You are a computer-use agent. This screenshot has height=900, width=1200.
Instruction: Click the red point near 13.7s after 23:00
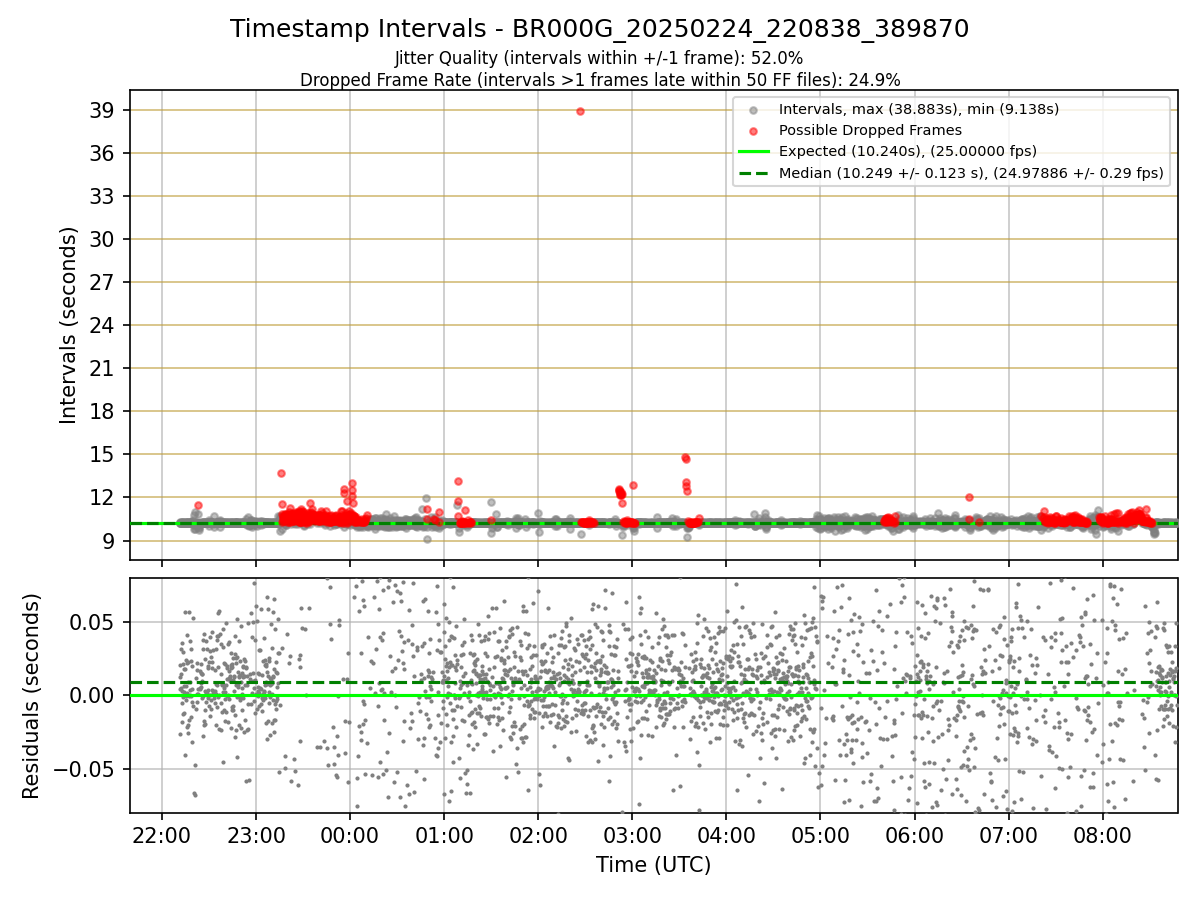click(x=281, y=473)
